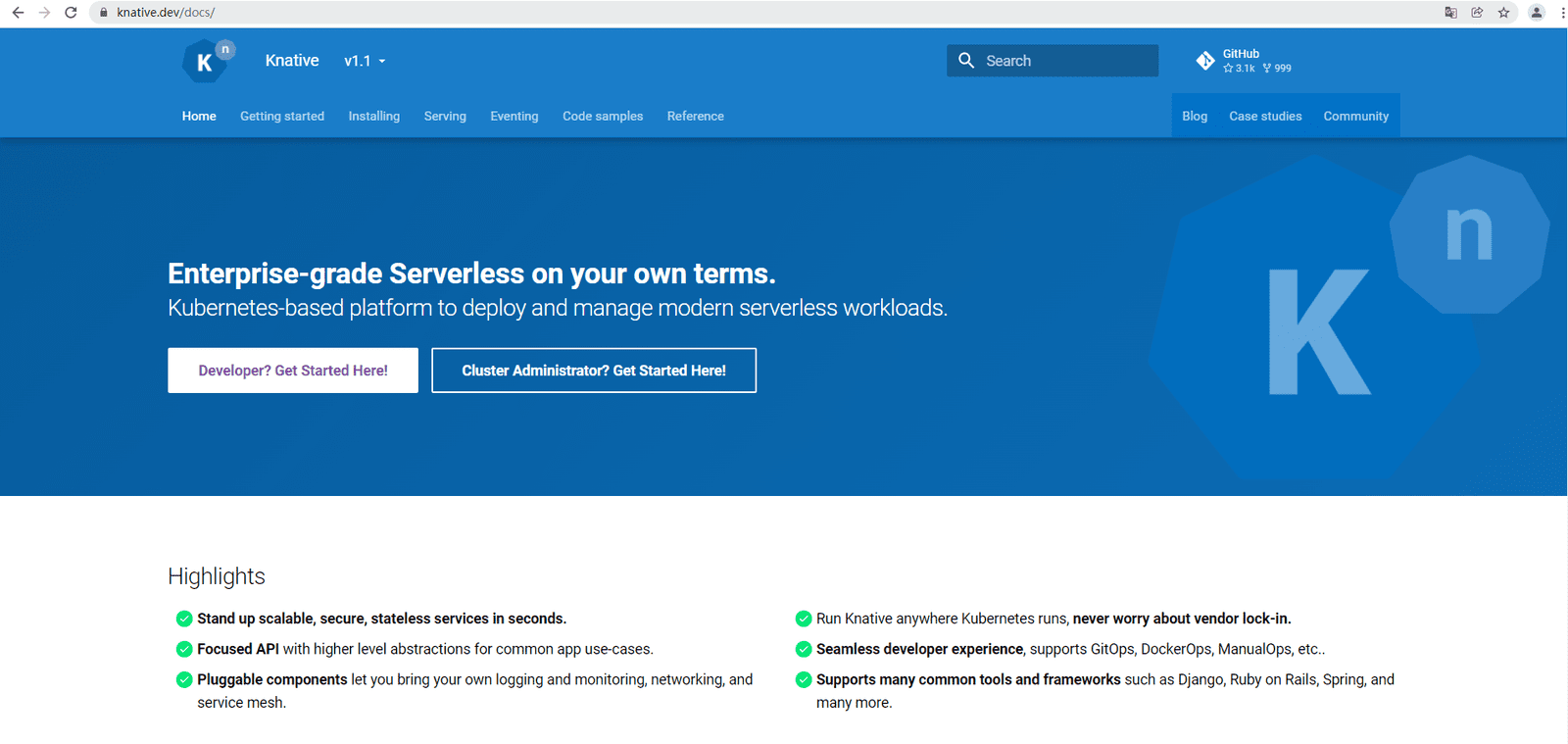Click Developer? Get Started Here! button
The width and height of the screenshot is (1568, 744).
(293, 371)
